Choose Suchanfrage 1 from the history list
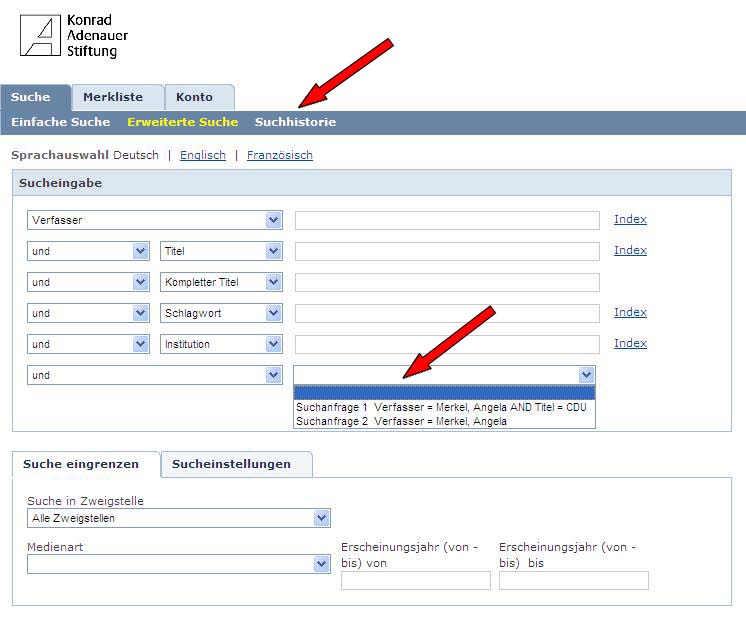 point(440,407)
